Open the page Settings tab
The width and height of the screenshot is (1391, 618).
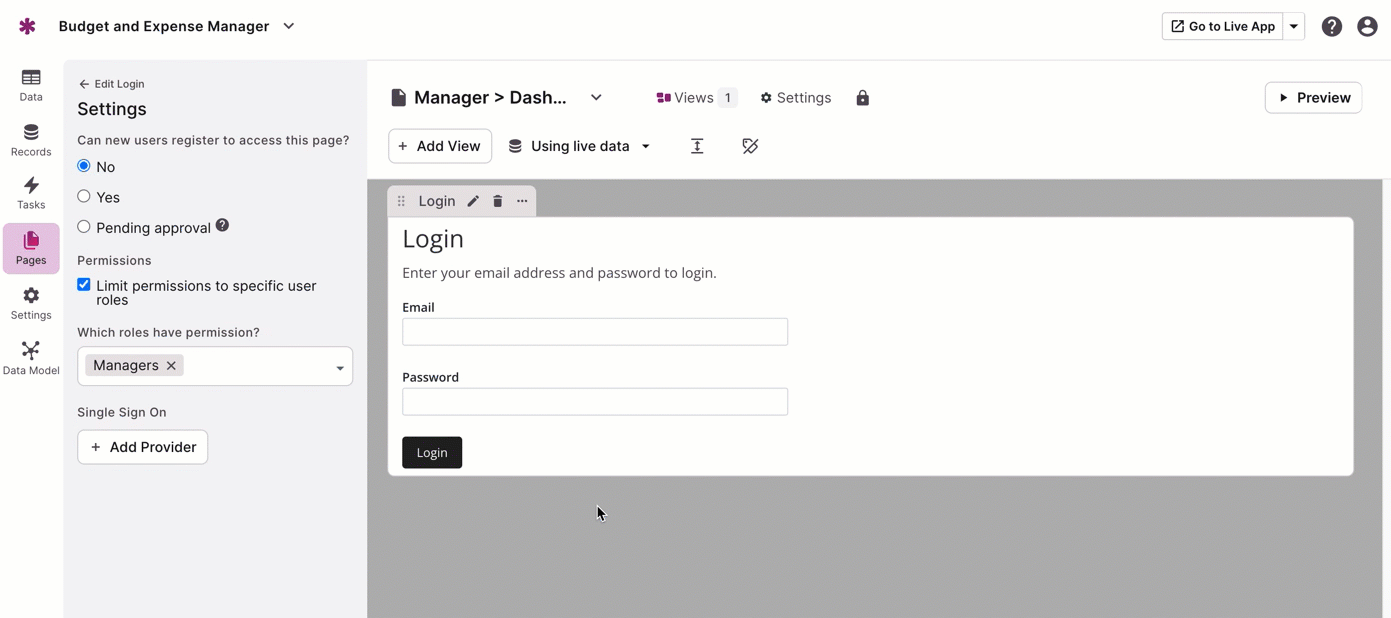pyautogui.click(x=795, y=97)
